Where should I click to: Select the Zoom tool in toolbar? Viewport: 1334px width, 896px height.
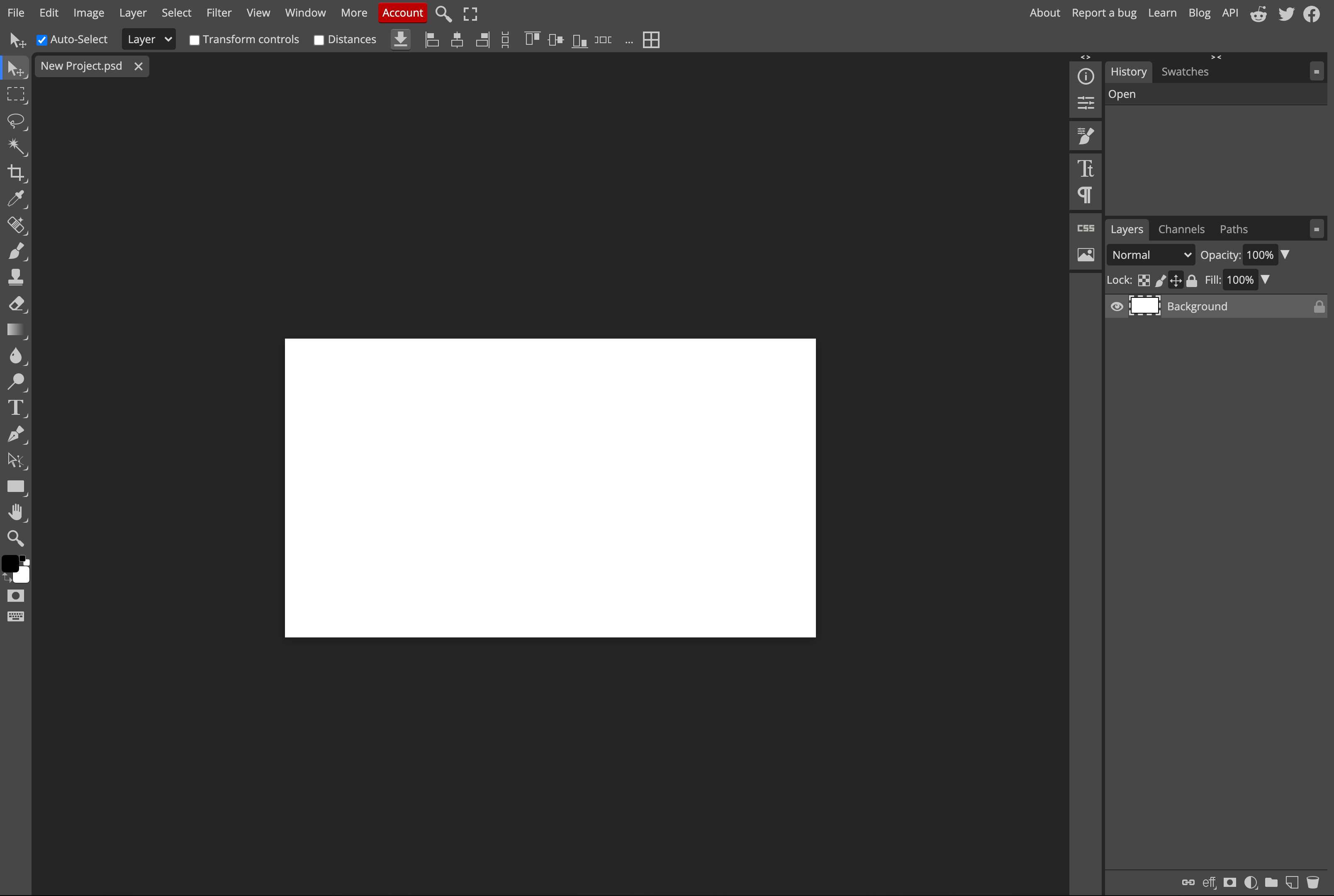(16, 538)
